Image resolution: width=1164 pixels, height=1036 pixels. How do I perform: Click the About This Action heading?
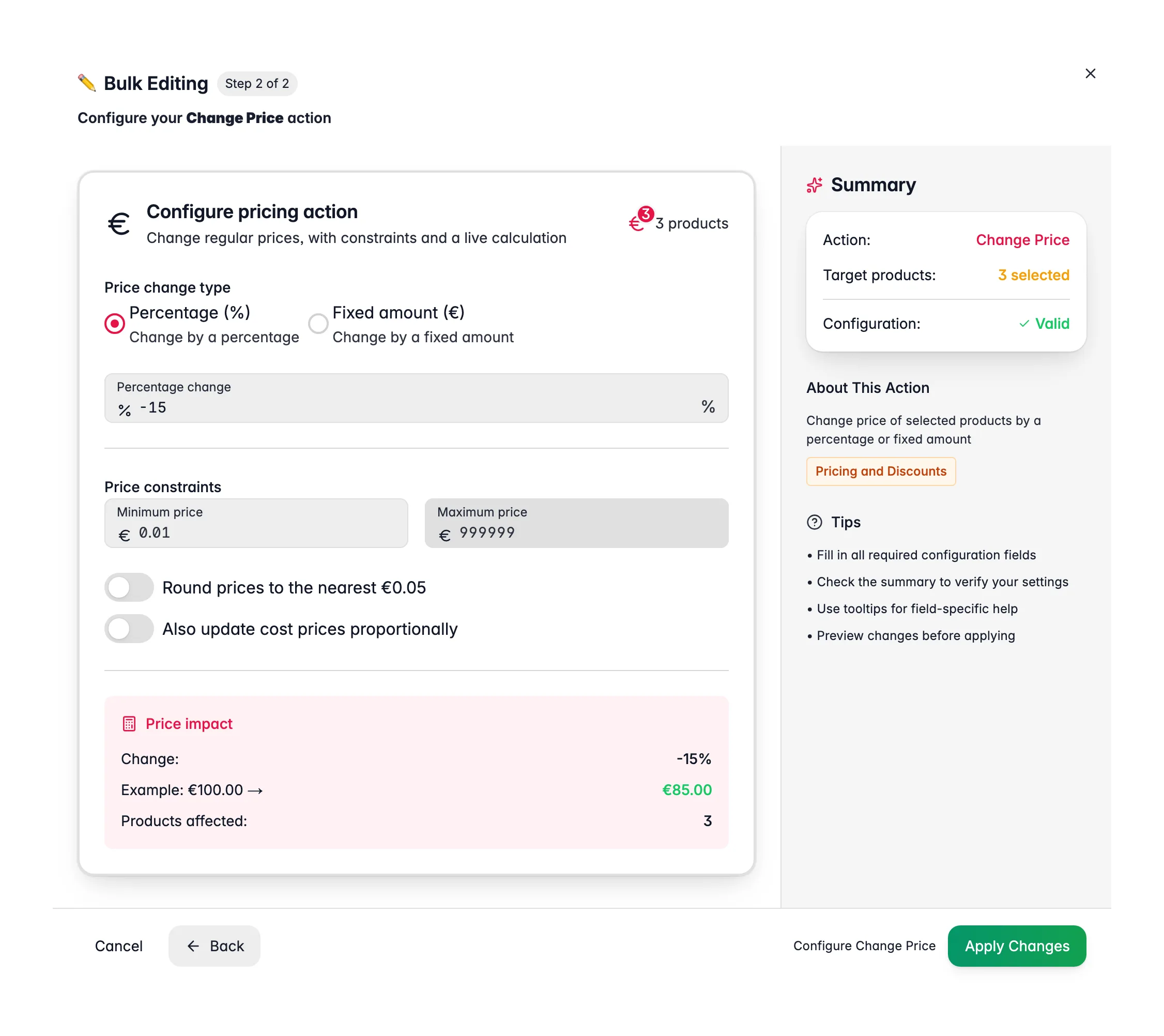click(x=867, y=388)
